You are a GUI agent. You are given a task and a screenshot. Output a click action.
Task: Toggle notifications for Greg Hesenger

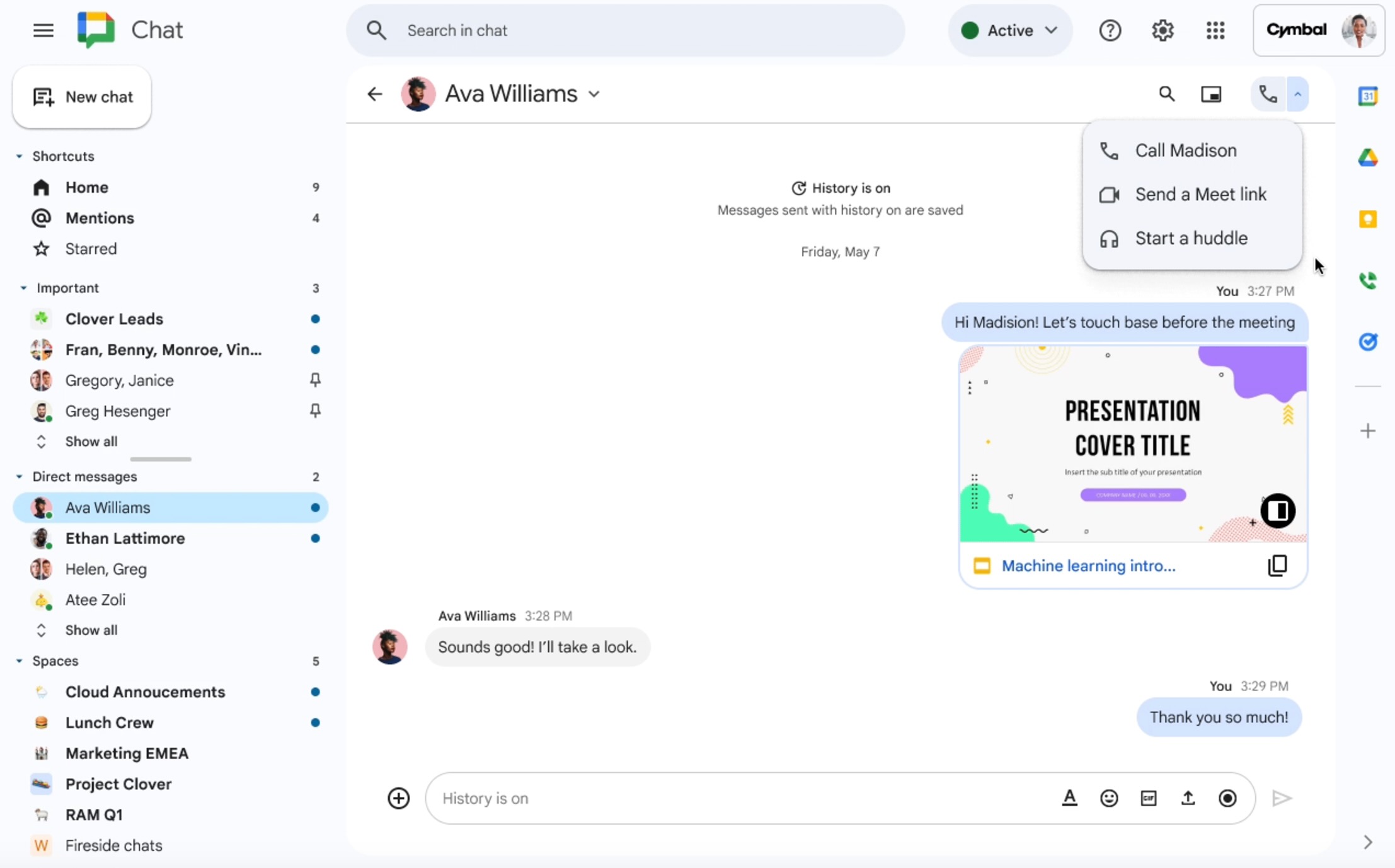[x=315, y=410]
